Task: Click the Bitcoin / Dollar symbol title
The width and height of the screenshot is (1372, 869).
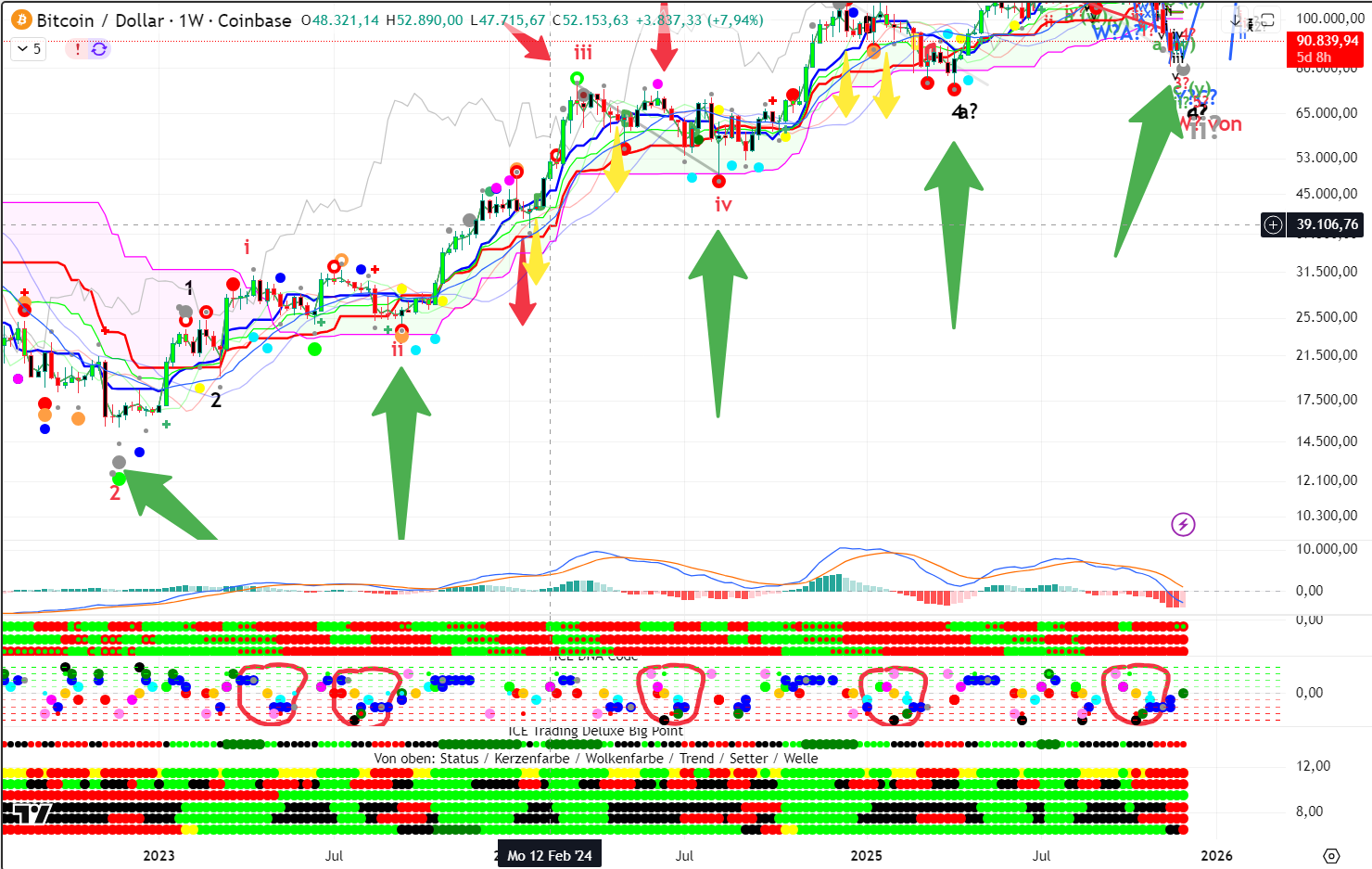Action: [93, 20]
